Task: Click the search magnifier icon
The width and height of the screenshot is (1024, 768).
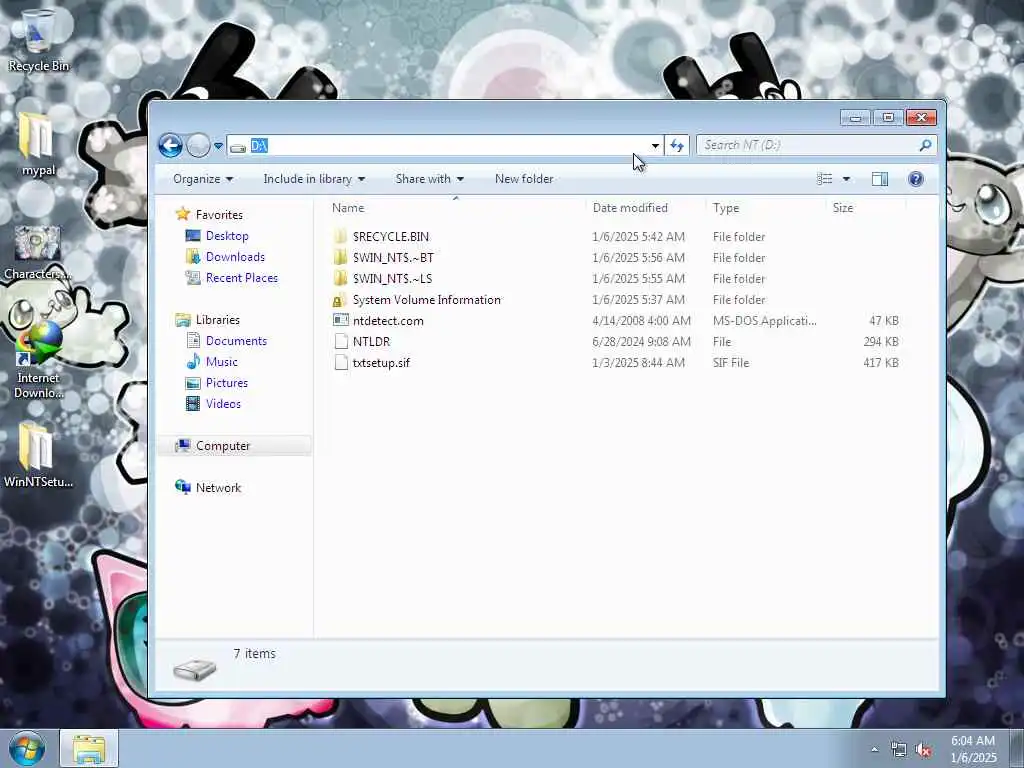Action: (925, 145)
